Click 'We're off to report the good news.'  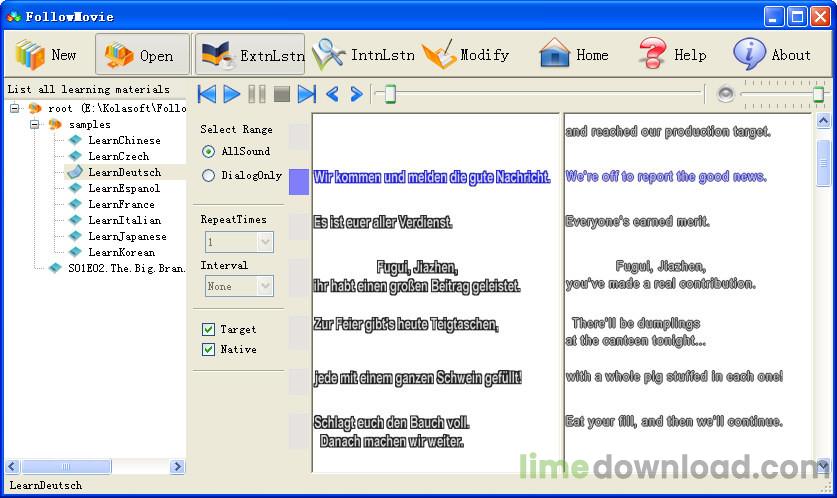point(666,176)
